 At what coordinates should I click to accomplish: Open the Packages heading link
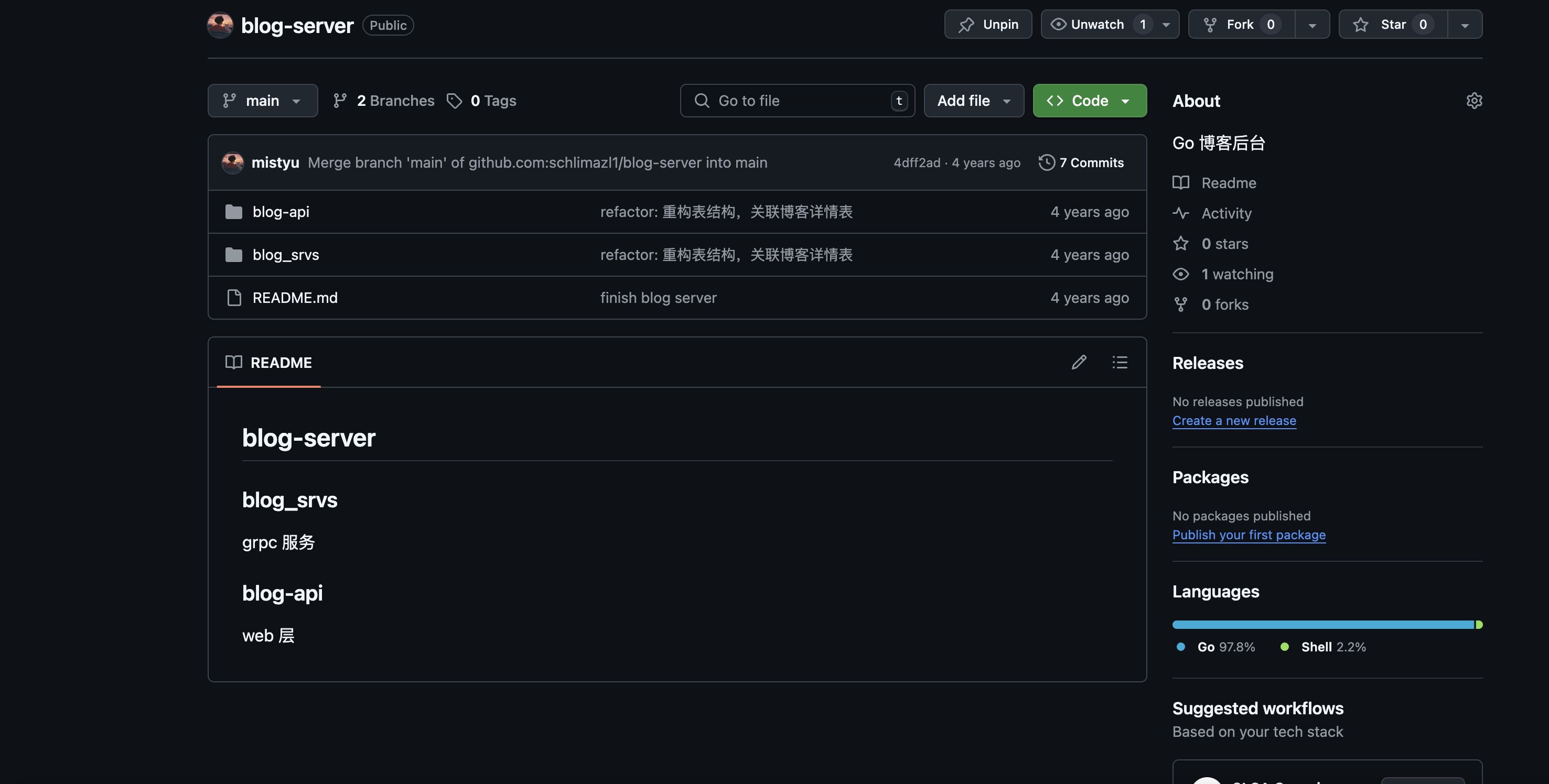click(x=1210, y=477)
